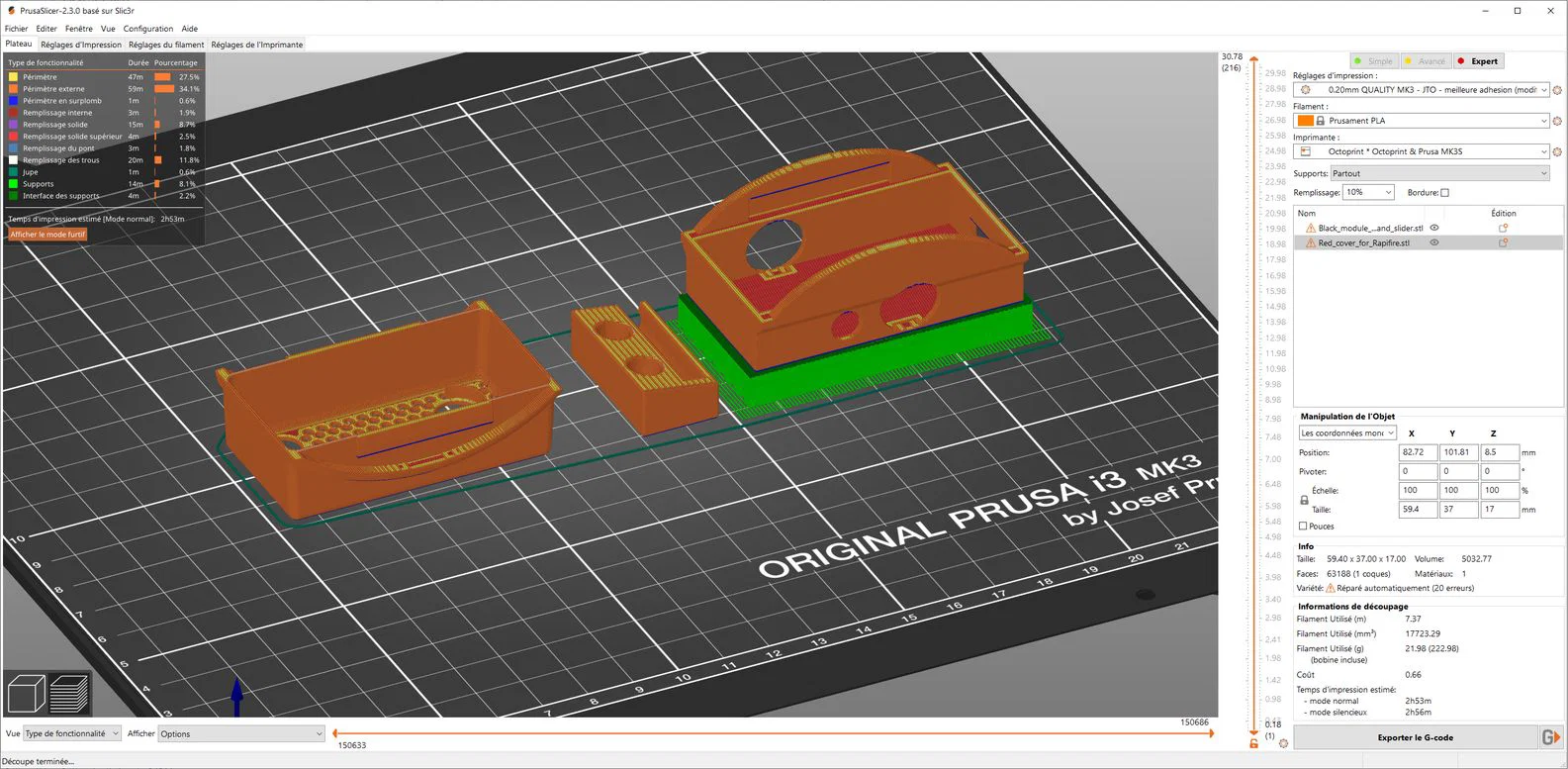Select the Expert mode button
Image resolution: width=1568 pixels, height=769 pixels.
(x=1479, y=61)
